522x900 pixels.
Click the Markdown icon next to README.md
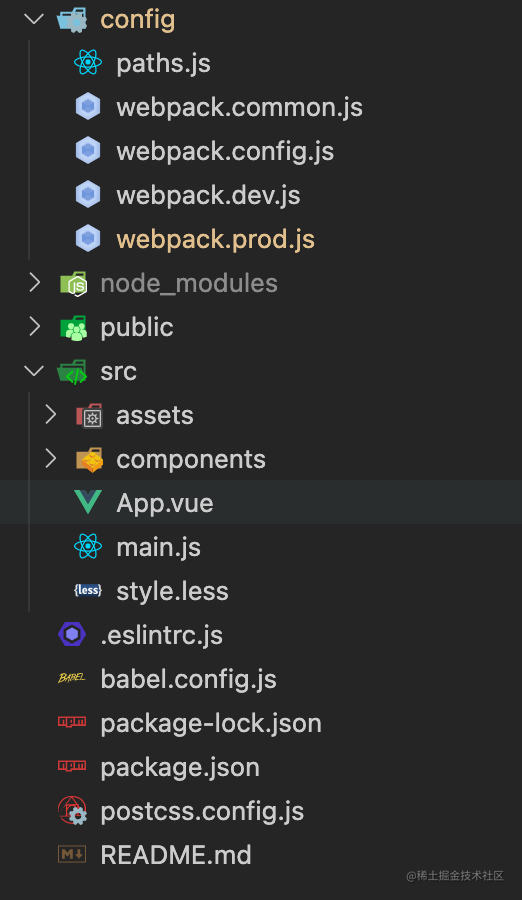point(72,854)
